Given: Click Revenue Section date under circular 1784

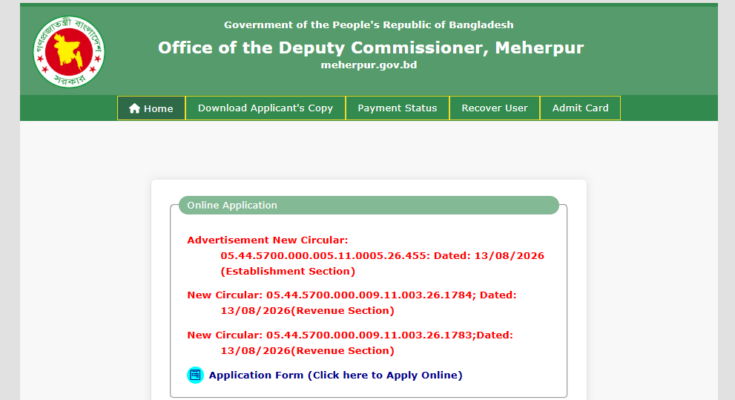Looking at the screenshot, I should 308,310.
